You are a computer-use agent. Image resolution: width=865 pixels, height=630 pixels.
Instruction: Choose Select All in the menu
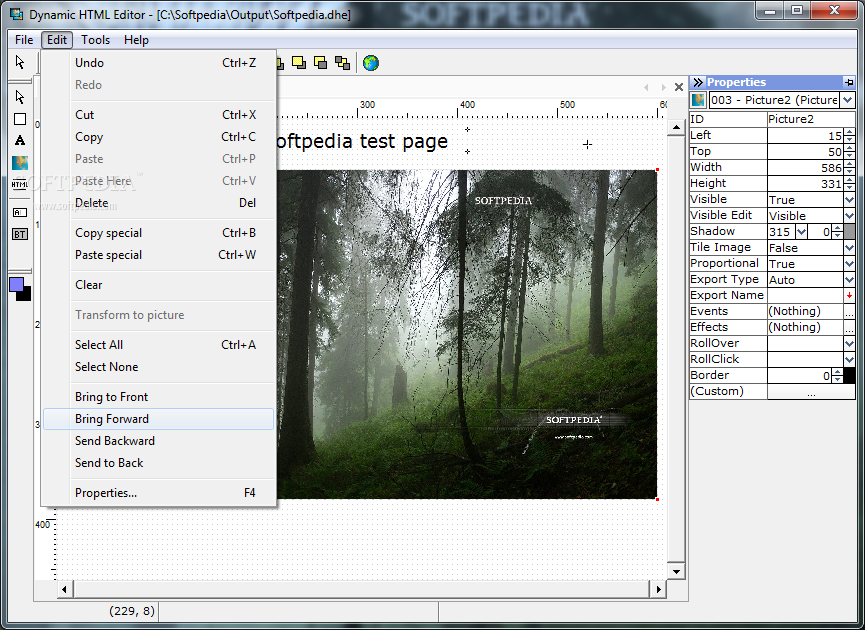158,345
